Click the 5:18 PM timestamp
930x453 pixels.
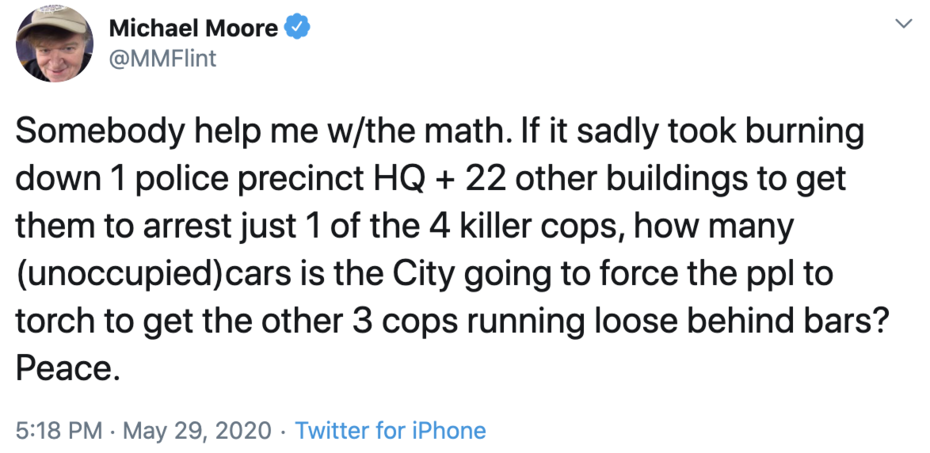click(60, 431)
